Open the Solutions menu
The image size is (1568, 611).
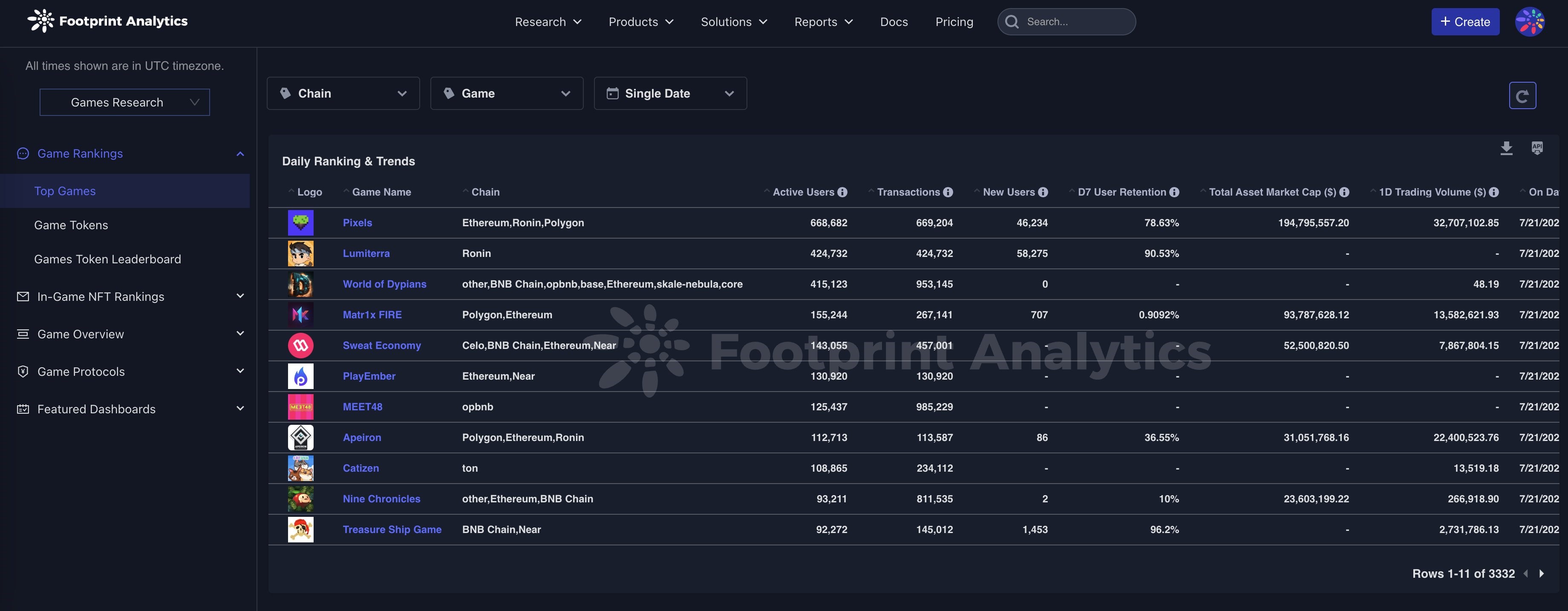click(733, 22)
